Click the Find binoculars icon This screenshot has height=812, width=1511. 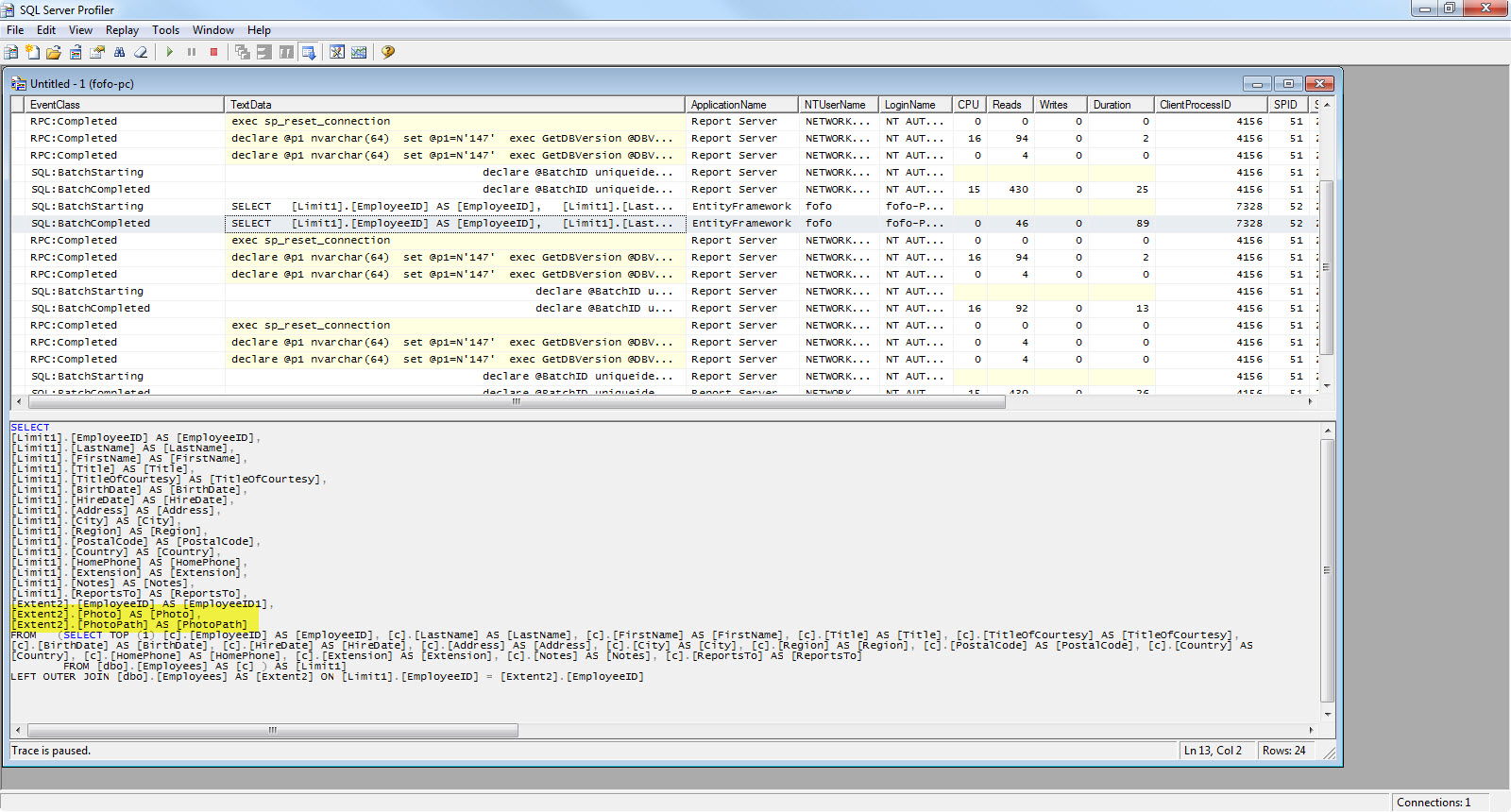[119, 52]
